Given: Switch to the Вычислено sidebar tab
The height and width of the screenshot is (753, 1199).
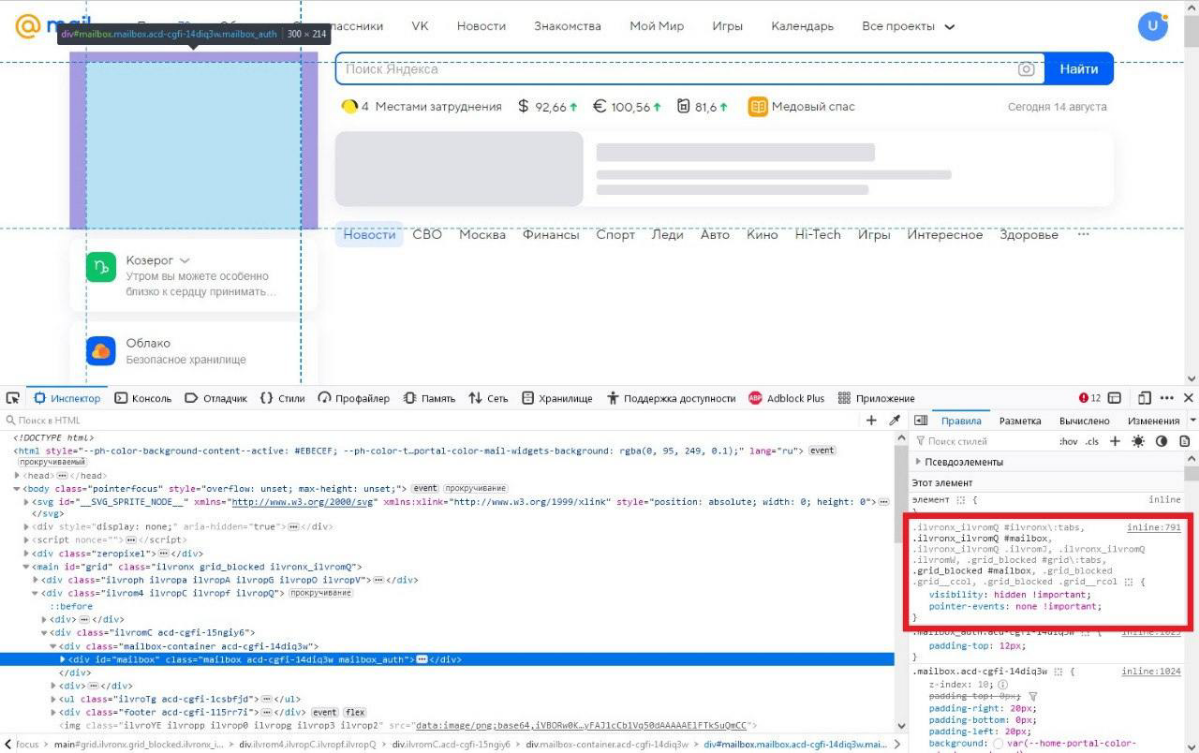Looking at the screenshot, I should (1084, 420).
